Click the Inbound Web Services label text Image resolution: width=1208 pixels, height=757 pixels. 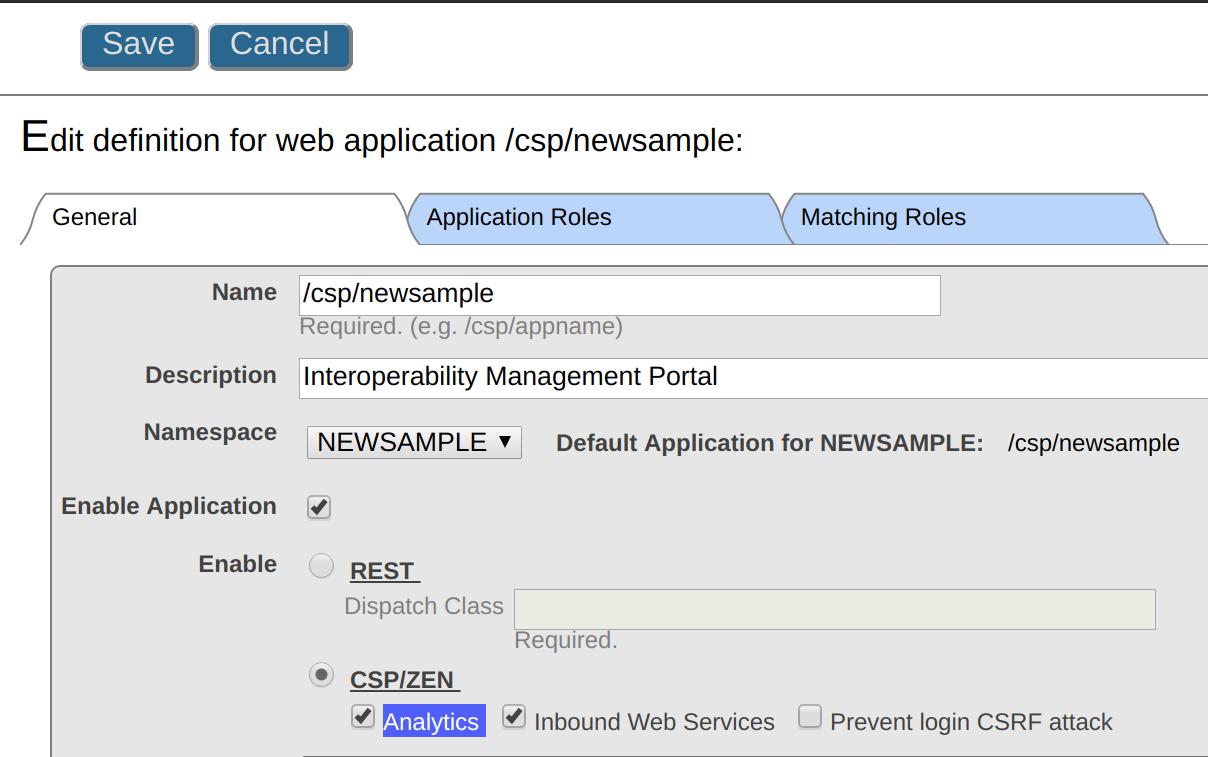click(654, 722)
